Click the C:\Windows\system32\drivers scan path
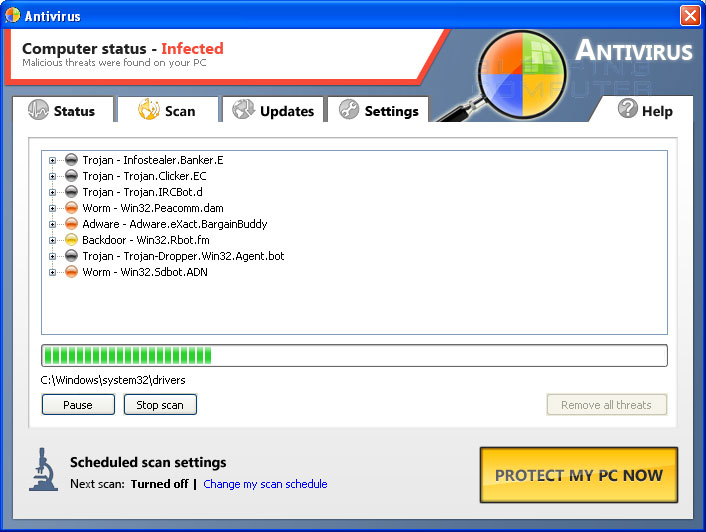This screenshot has width=706, height=532. pyautogui.click(x=113, y=380)
